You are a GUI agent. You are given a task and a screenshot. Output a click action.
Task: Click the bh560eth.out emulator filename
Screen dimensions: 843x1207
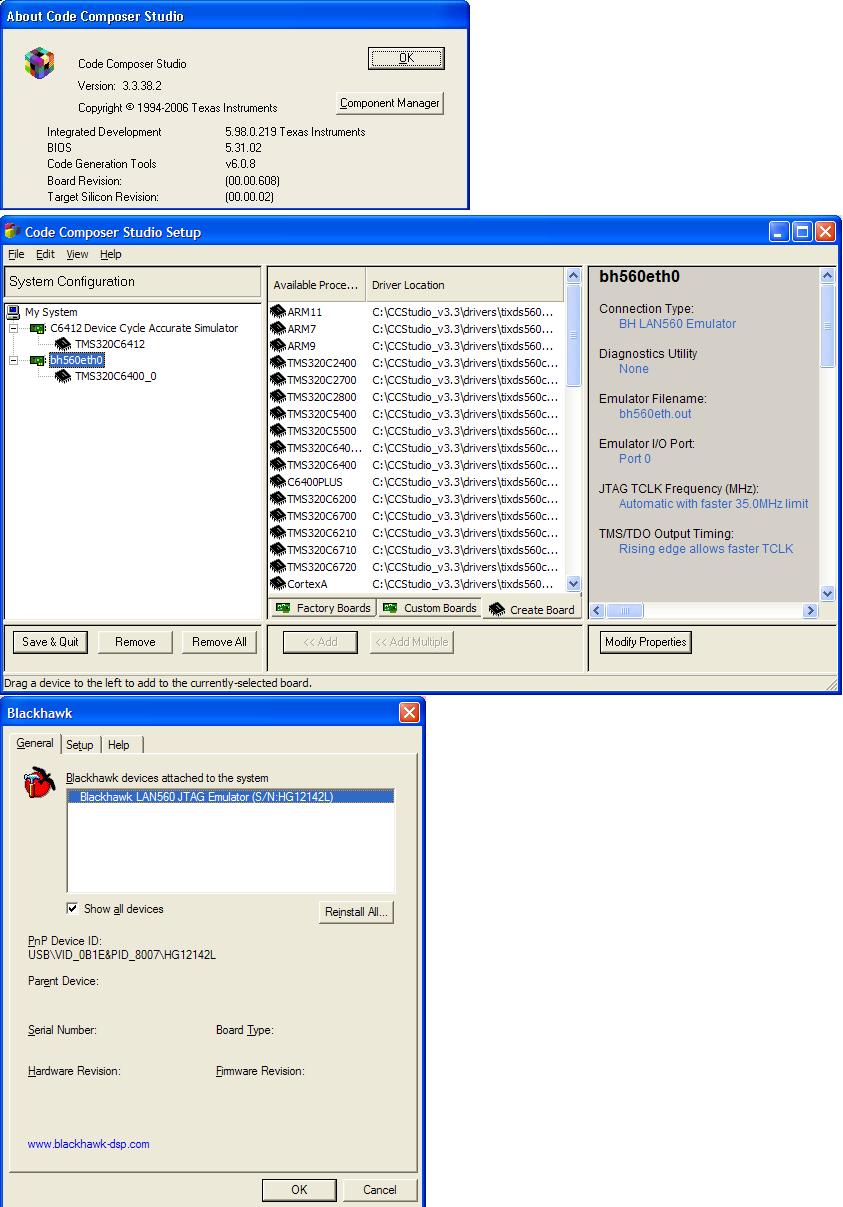point(655,414)
